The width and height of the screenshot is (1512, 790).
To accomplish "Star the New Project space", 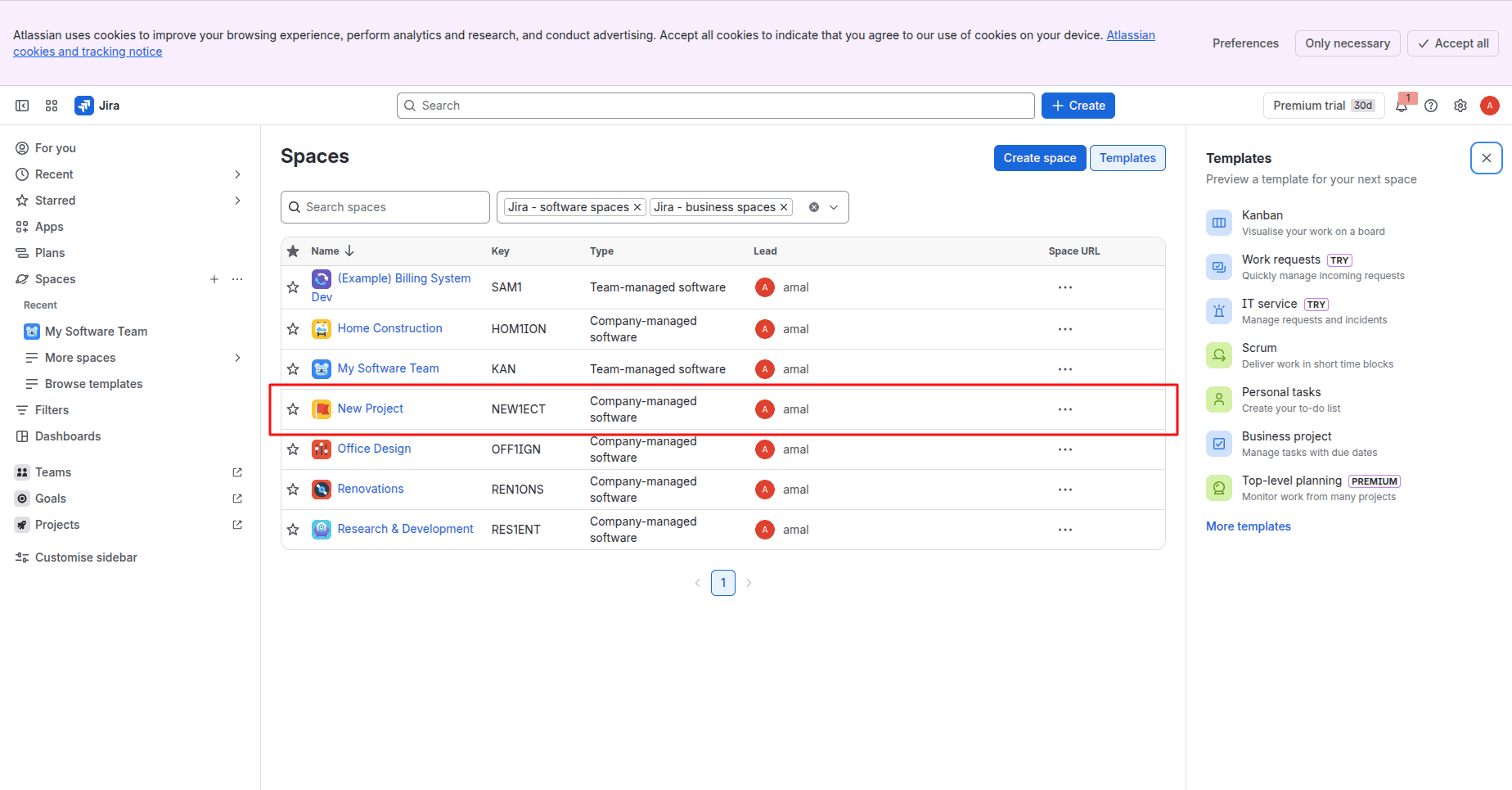I will coord(293,409).
